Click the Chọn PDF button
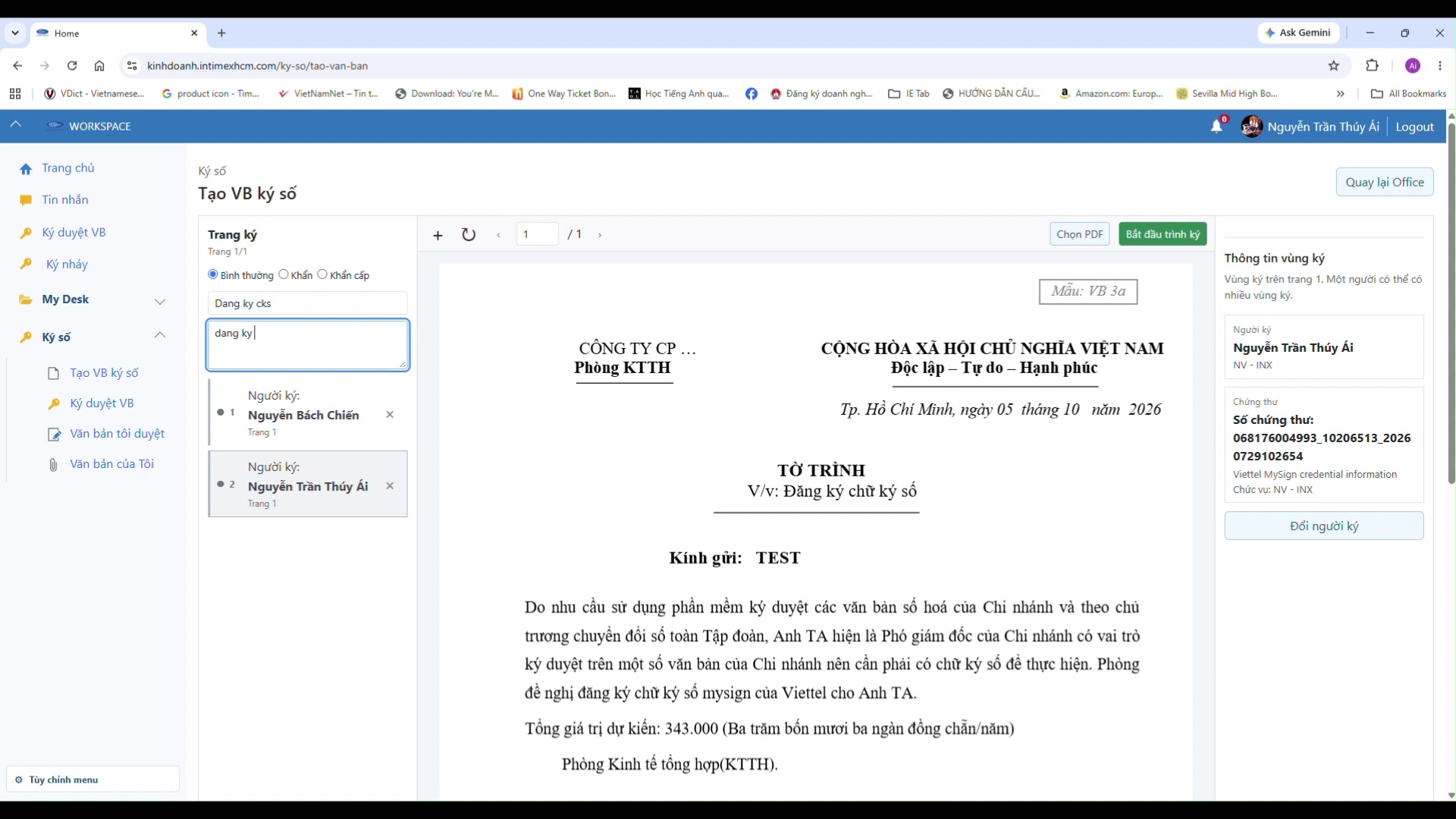Image resolution: width=1456 pixels, height=819 pixels. [1080, 234]
